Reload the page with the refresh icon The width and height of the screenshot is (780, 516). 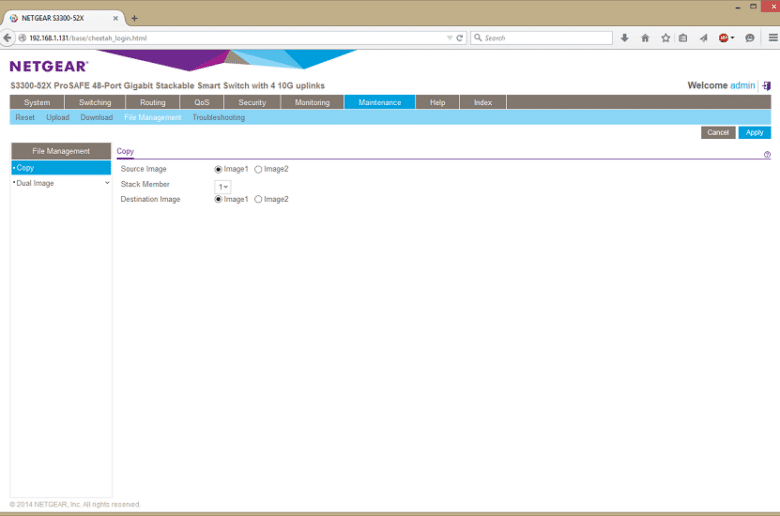[460, 38]
